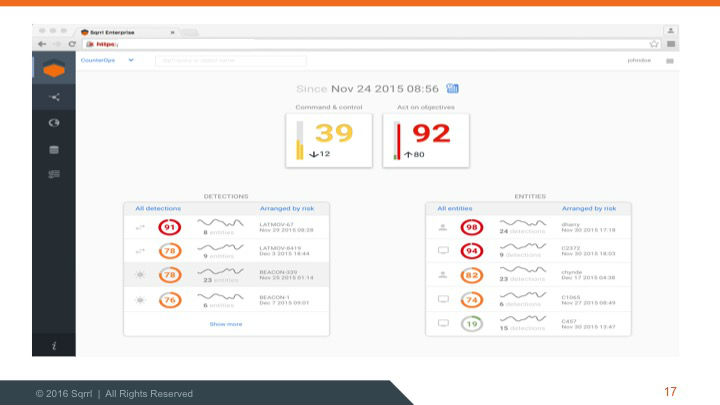Click computer icon in C2372 row

tap(443, 251)
